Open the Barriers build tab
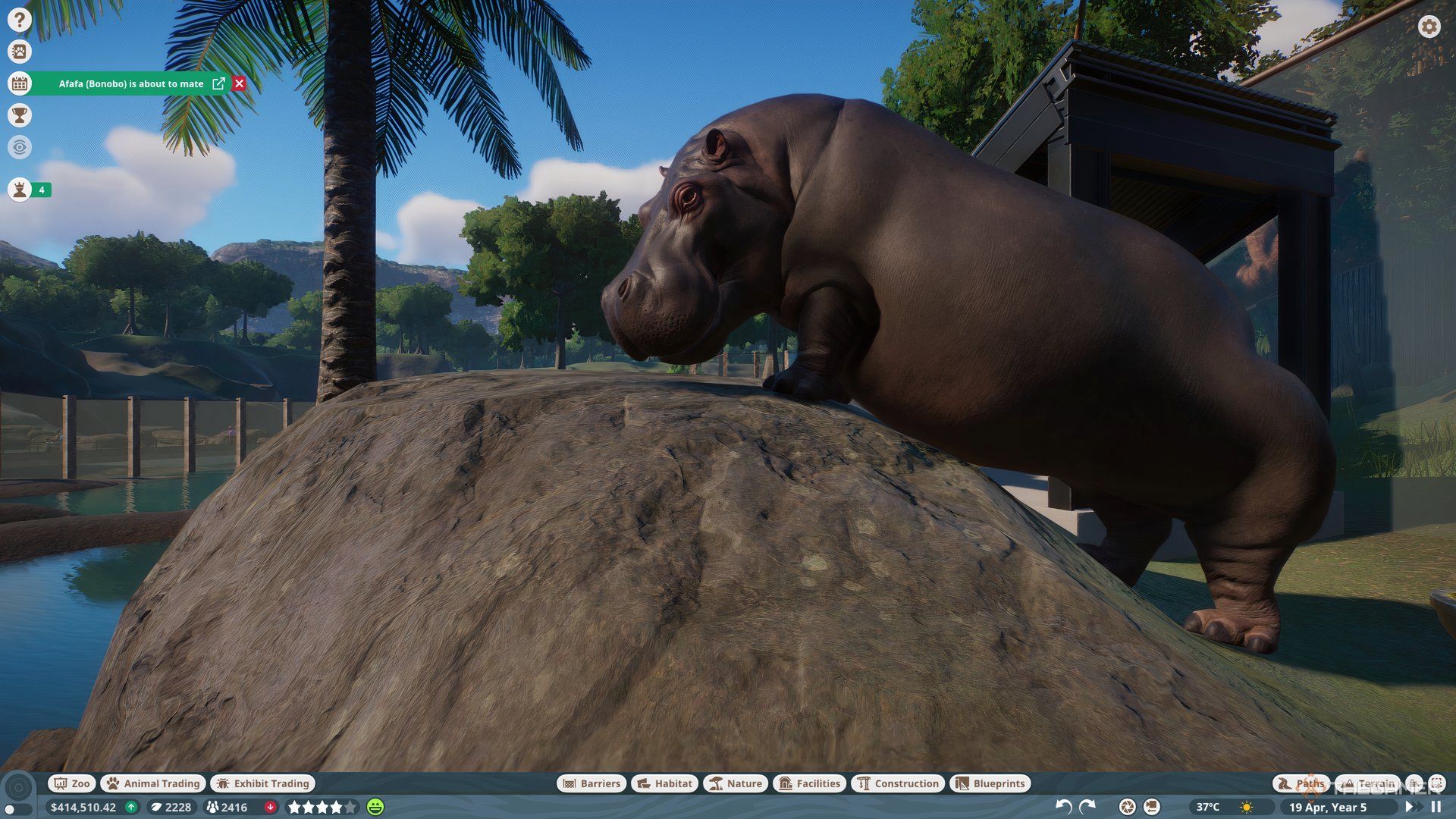1456x819 pixels. [591, 783]
